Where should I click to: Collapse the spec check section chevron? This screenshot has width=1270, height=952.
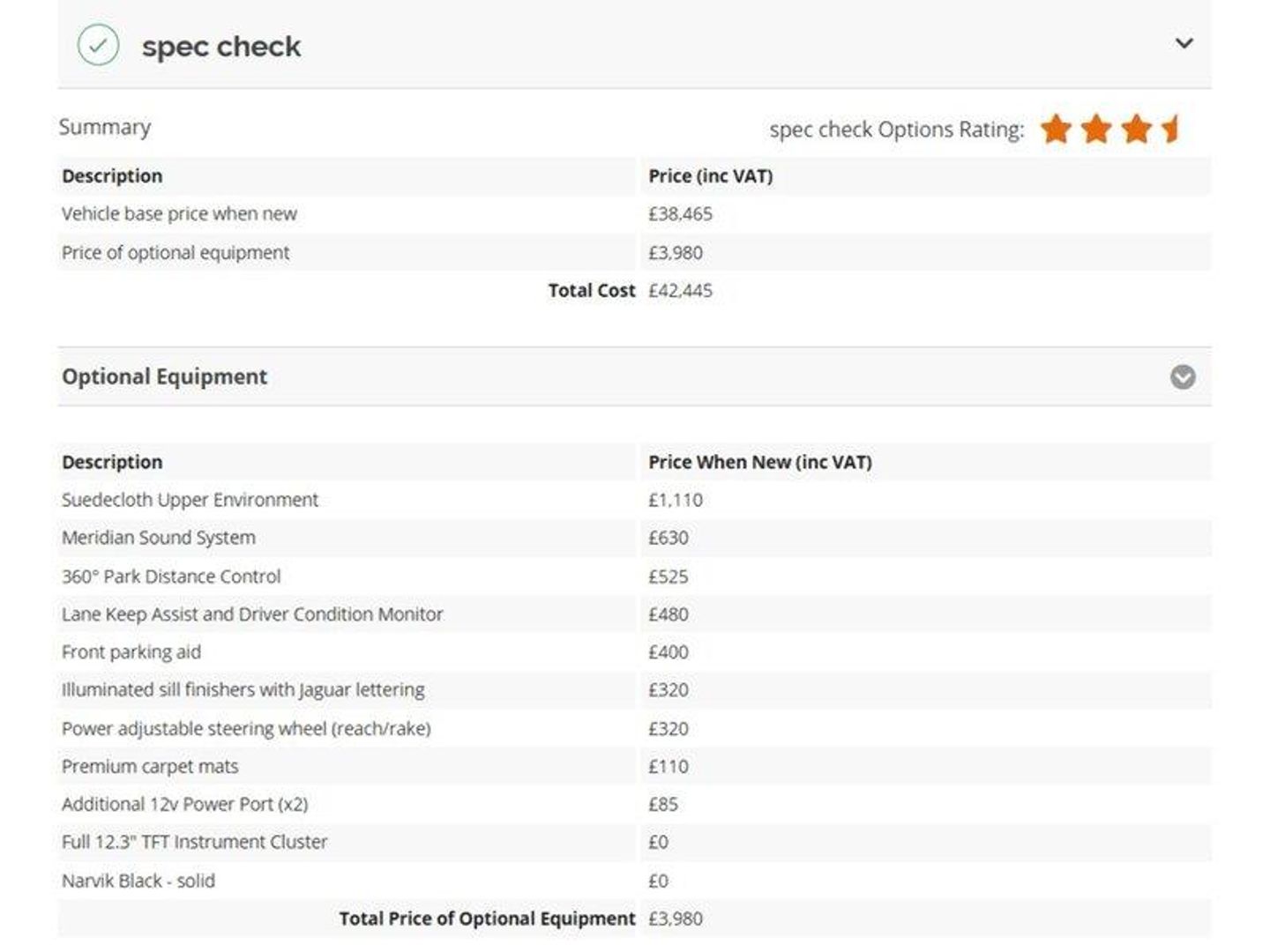point(1184,43)
